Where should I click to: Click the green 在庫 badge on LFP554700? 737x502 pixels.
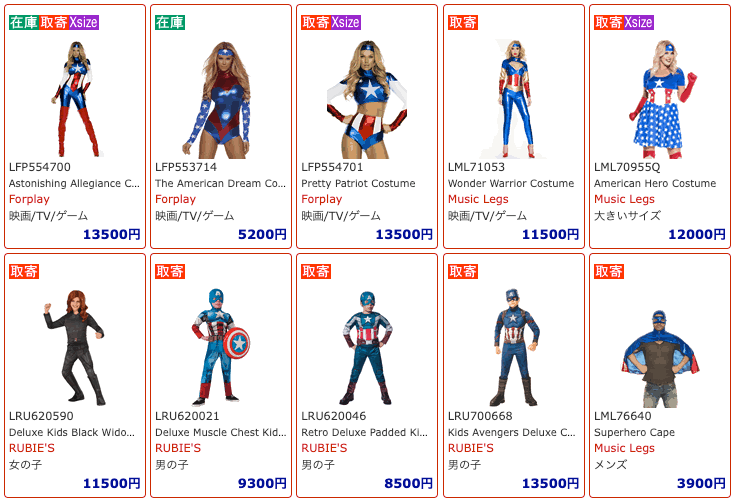coord(24,22)
